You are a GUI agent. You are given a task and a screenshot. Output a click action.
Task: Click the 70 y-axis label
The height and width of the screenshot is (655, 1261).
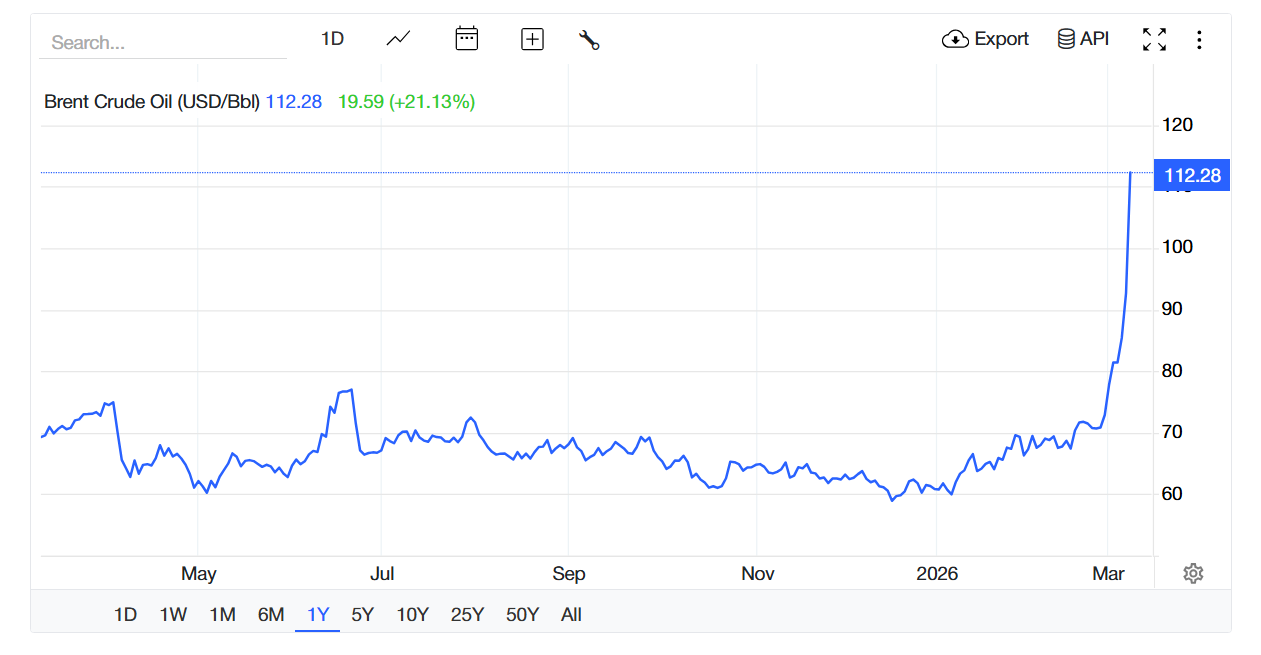pyautogui.click(x=1172, y=432)
